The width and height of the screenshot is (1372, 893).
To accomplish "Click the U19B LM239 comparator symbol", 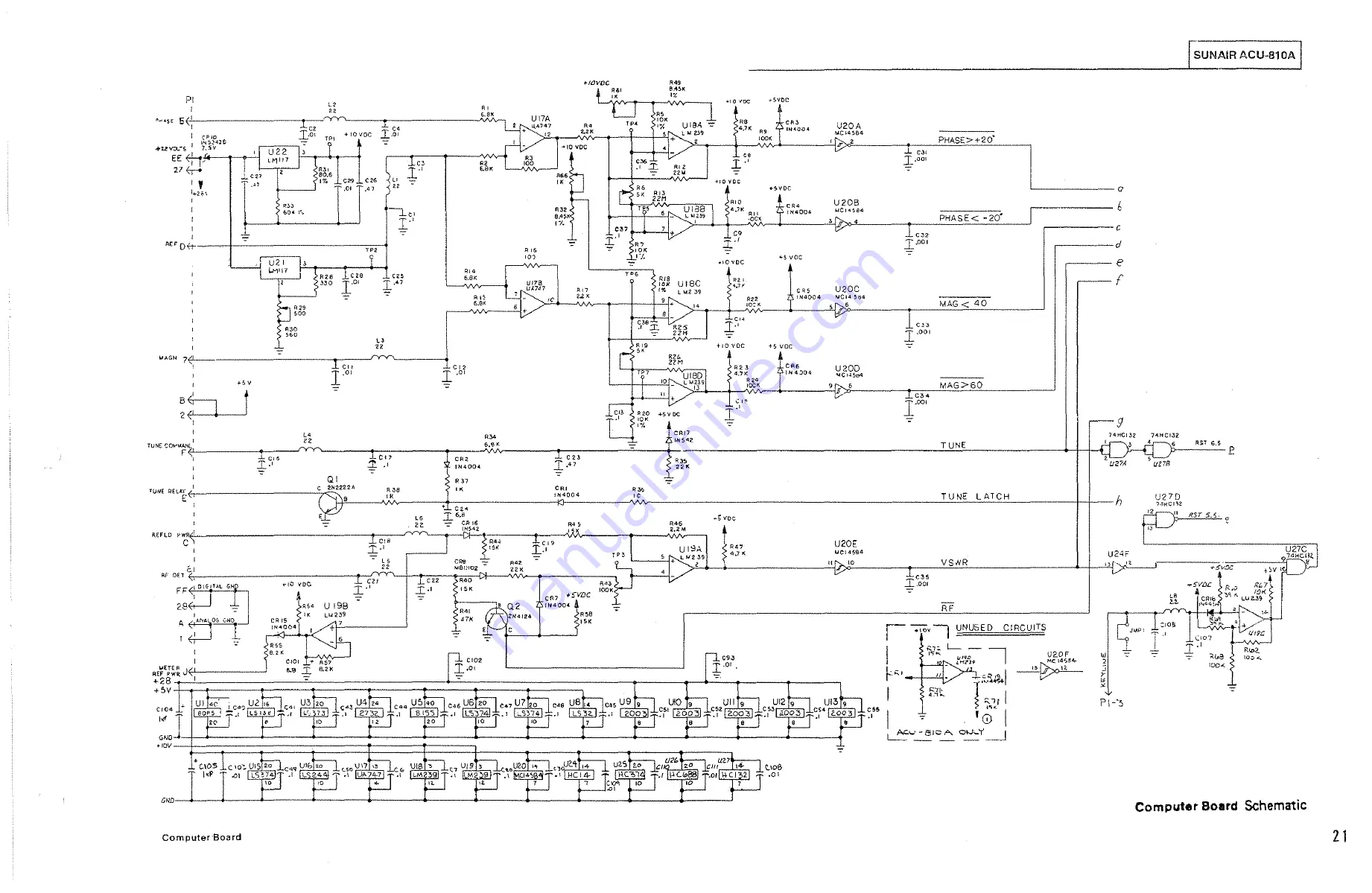I will click(x=325, y=635).
